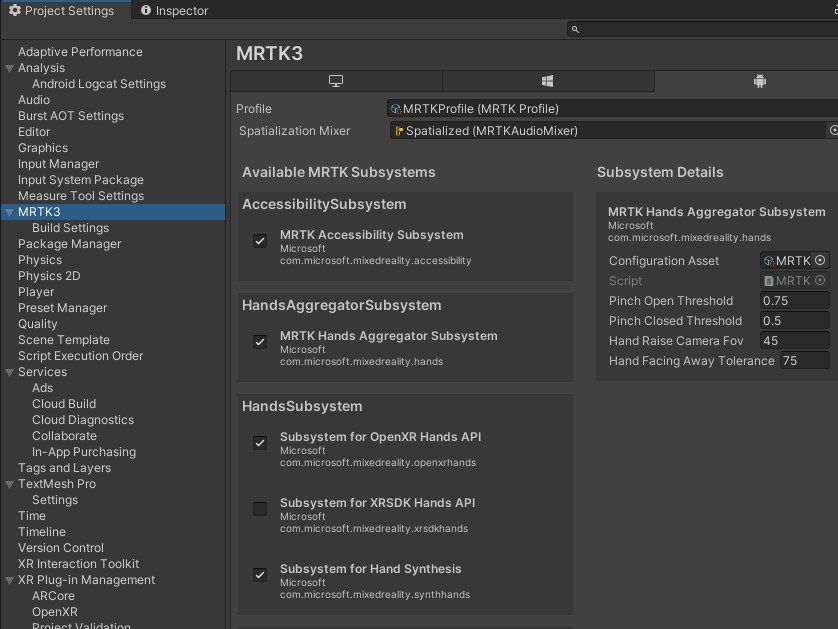838x629 pixels.
Task: Open OpenXR settings
Action: coord(55,613)
